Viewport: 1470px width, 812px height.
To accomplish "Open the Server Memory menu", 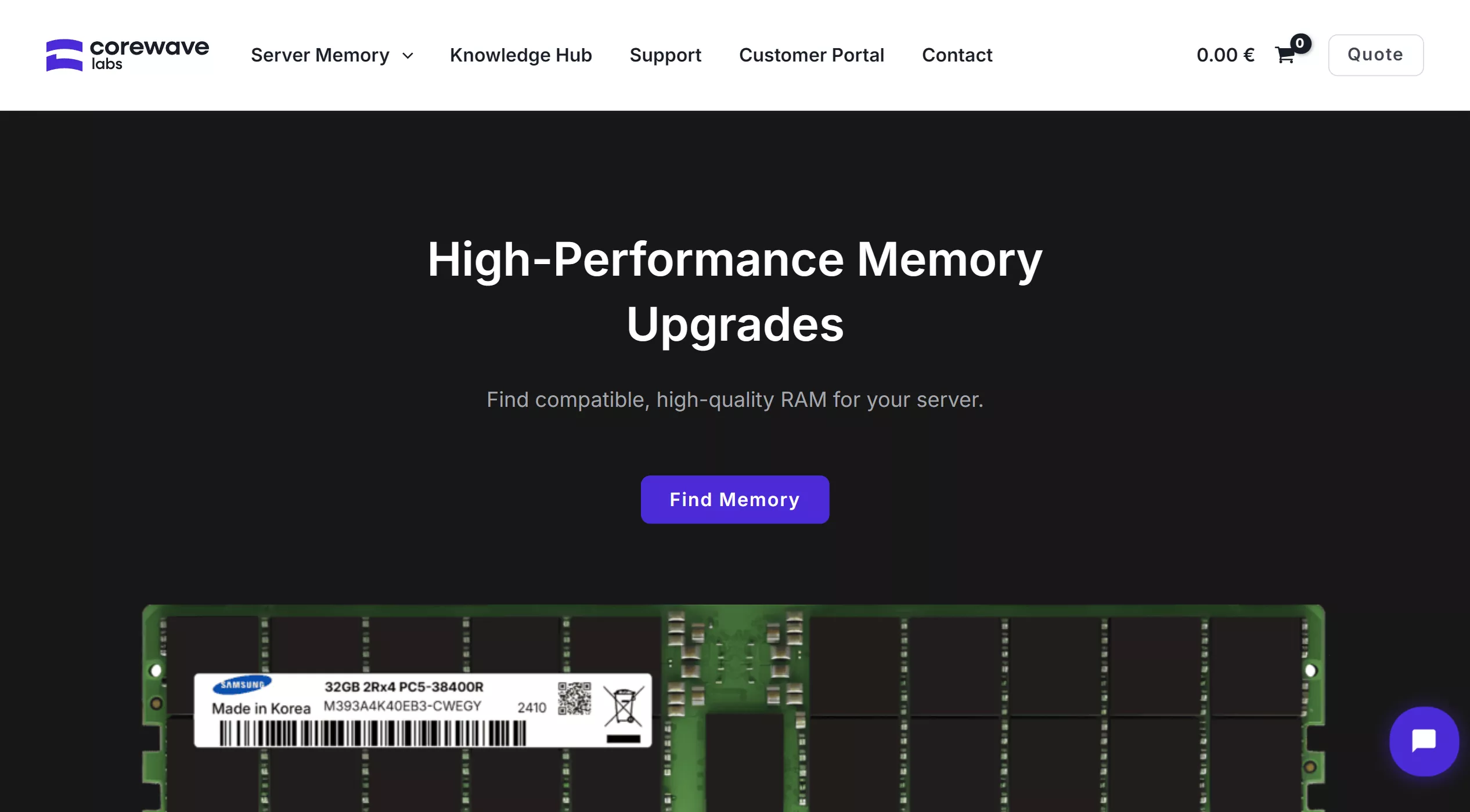I will pyautogui.click(x=320, y=55).
